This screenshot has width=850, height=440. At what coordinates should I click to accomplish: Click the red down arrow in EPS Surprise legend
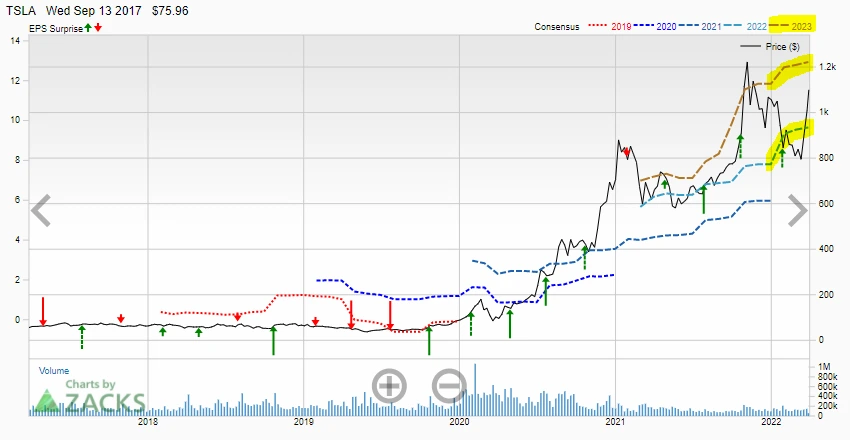98,28
